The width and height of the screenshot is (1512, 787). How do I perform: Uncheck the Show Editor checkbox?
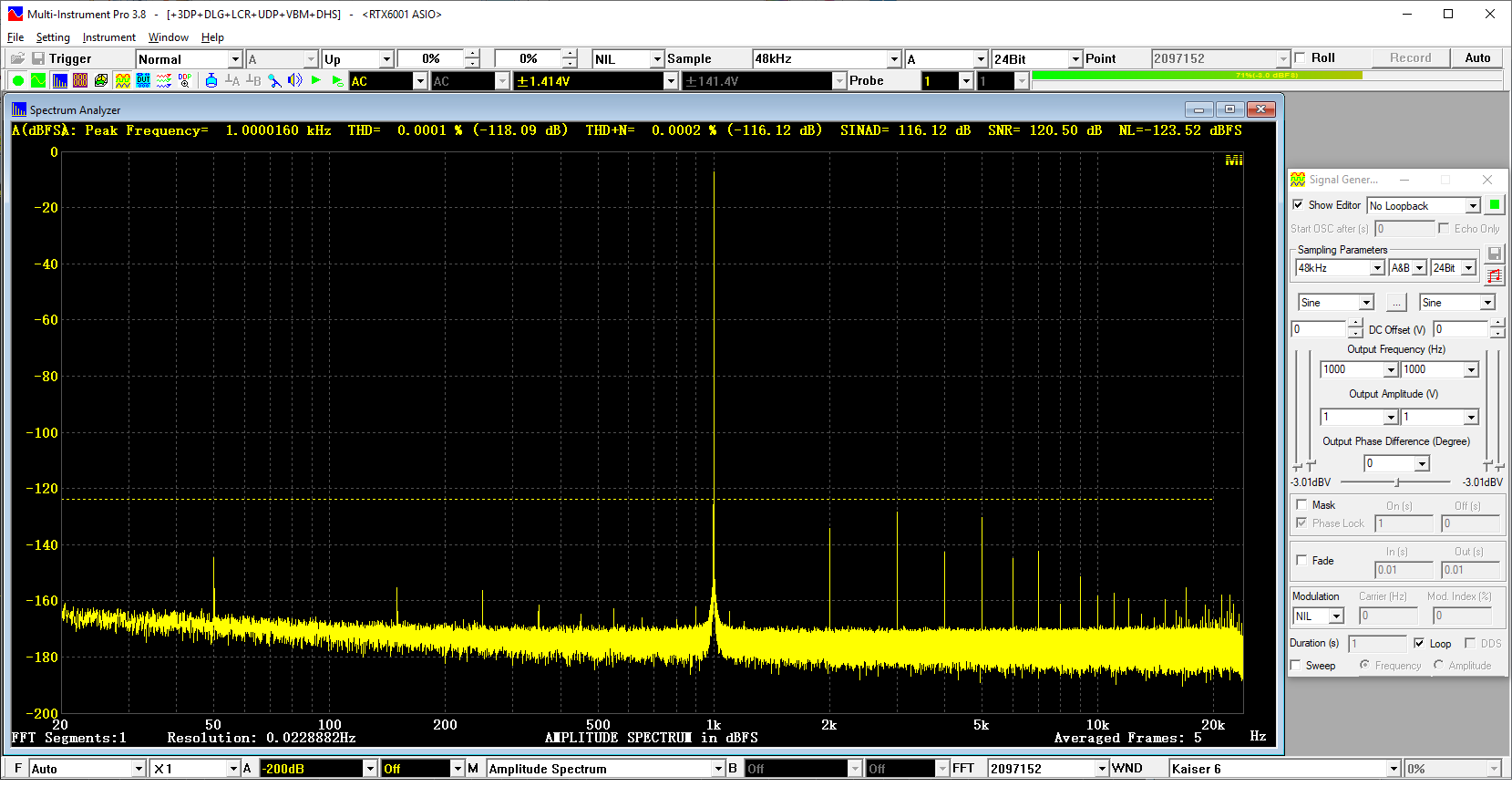(1298, 205)
